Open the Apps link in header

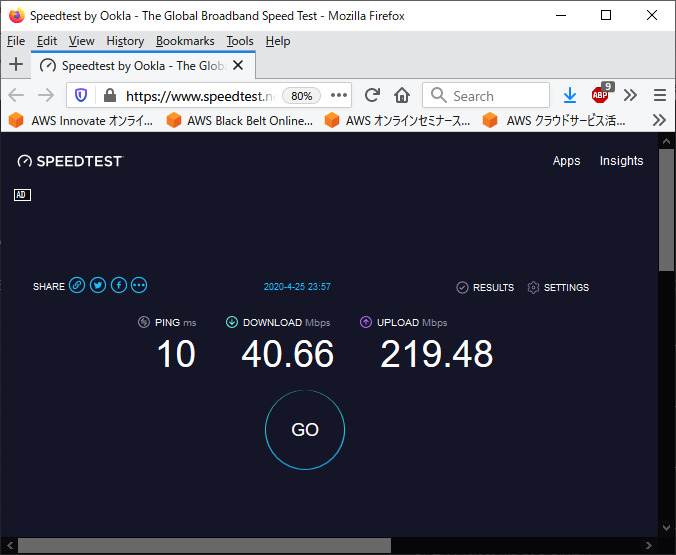coord(566,161)
